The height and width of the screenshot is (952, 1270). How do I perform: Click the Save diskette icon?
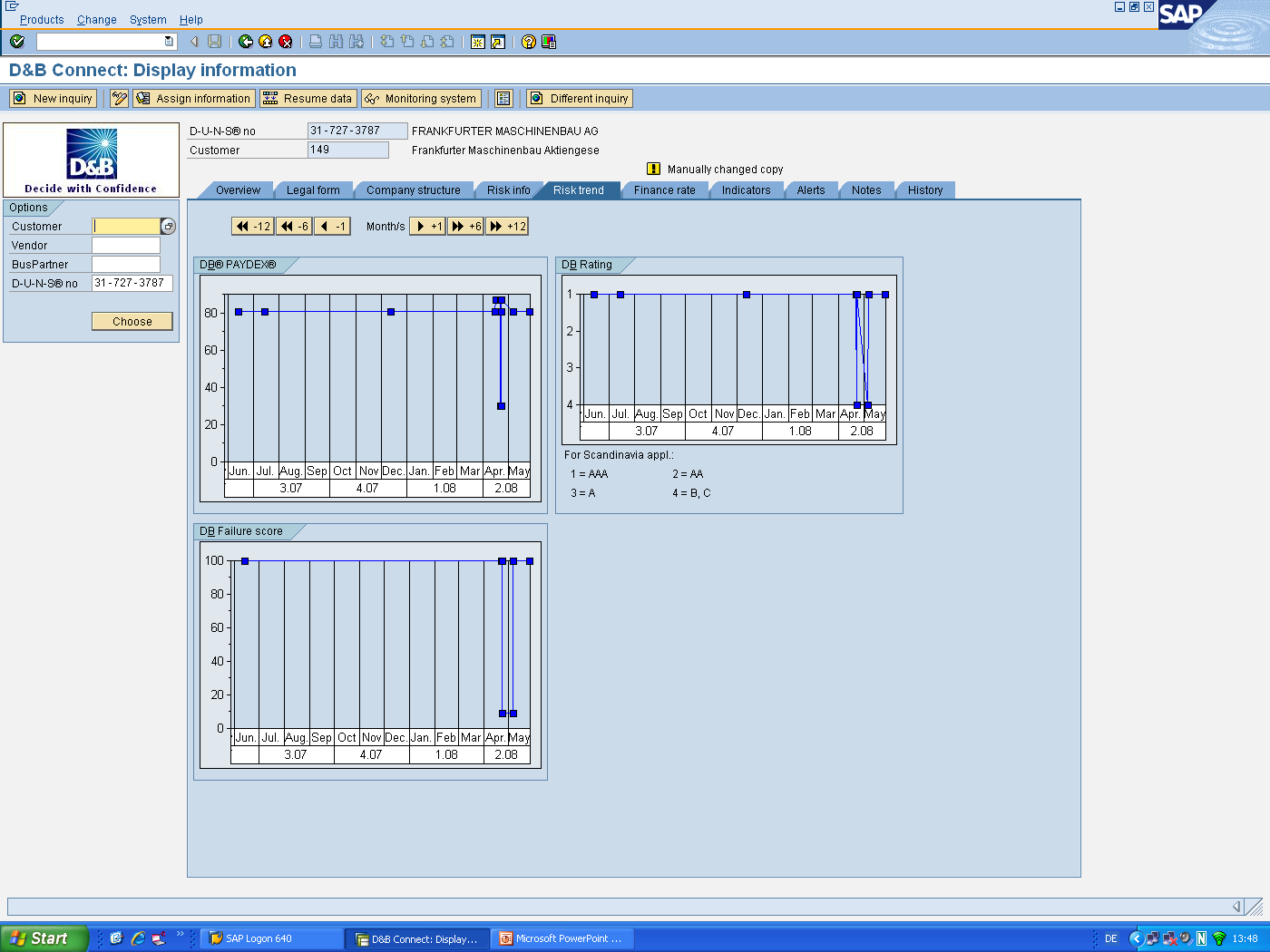pyautogui.click(x=215, y=42)
